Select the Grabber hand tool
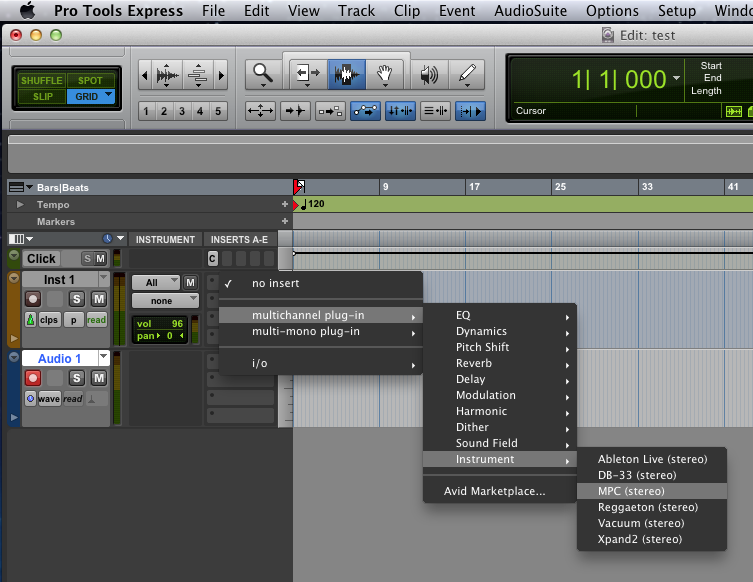Screen dimensions: 753x582 point(383,74)
